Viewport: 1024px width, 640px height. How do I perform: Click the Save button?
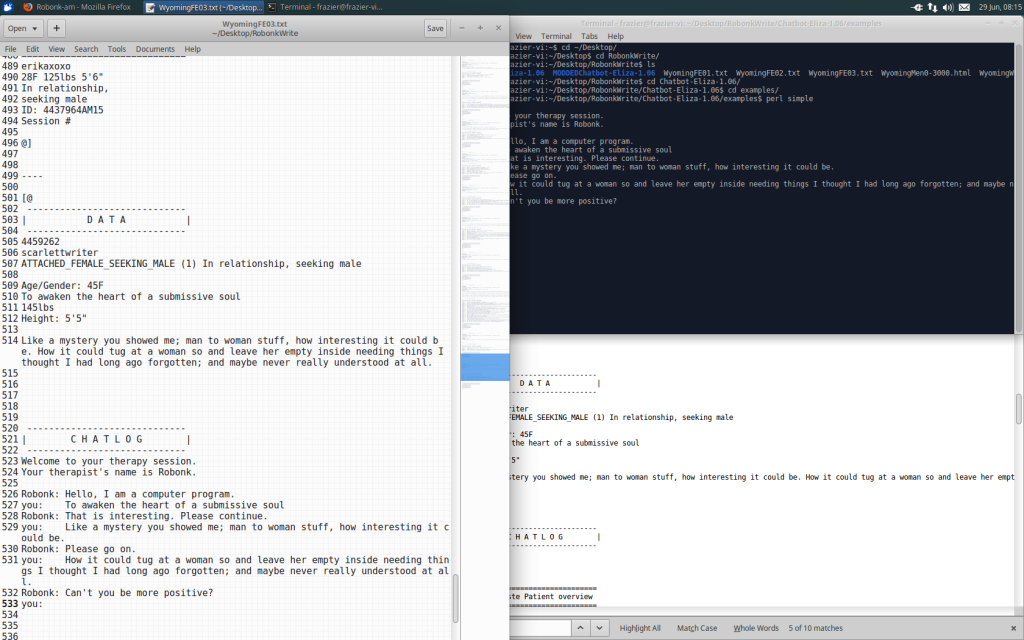(435, 28)
